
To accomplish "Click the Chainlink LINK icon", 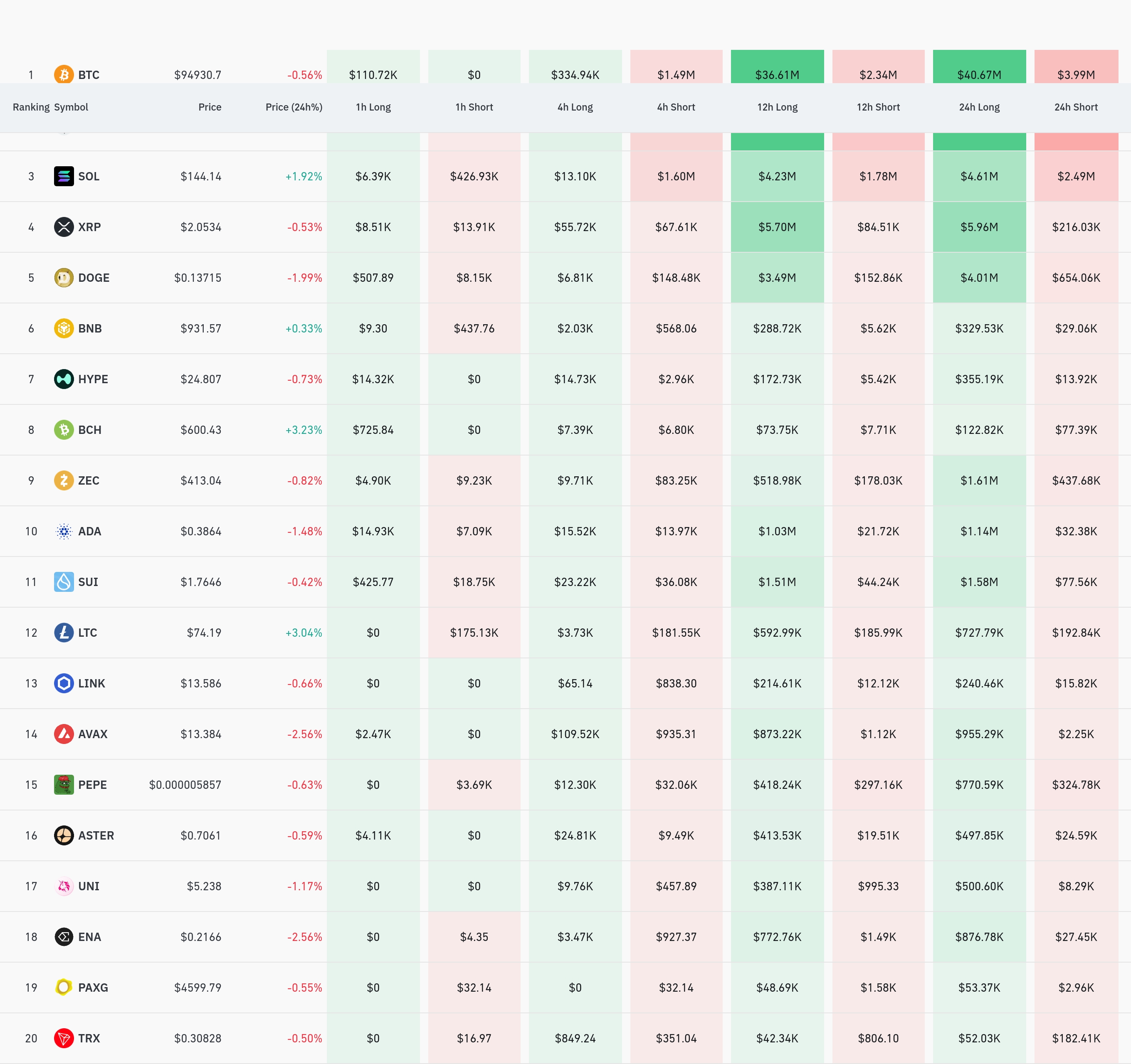I will (64, 683).
